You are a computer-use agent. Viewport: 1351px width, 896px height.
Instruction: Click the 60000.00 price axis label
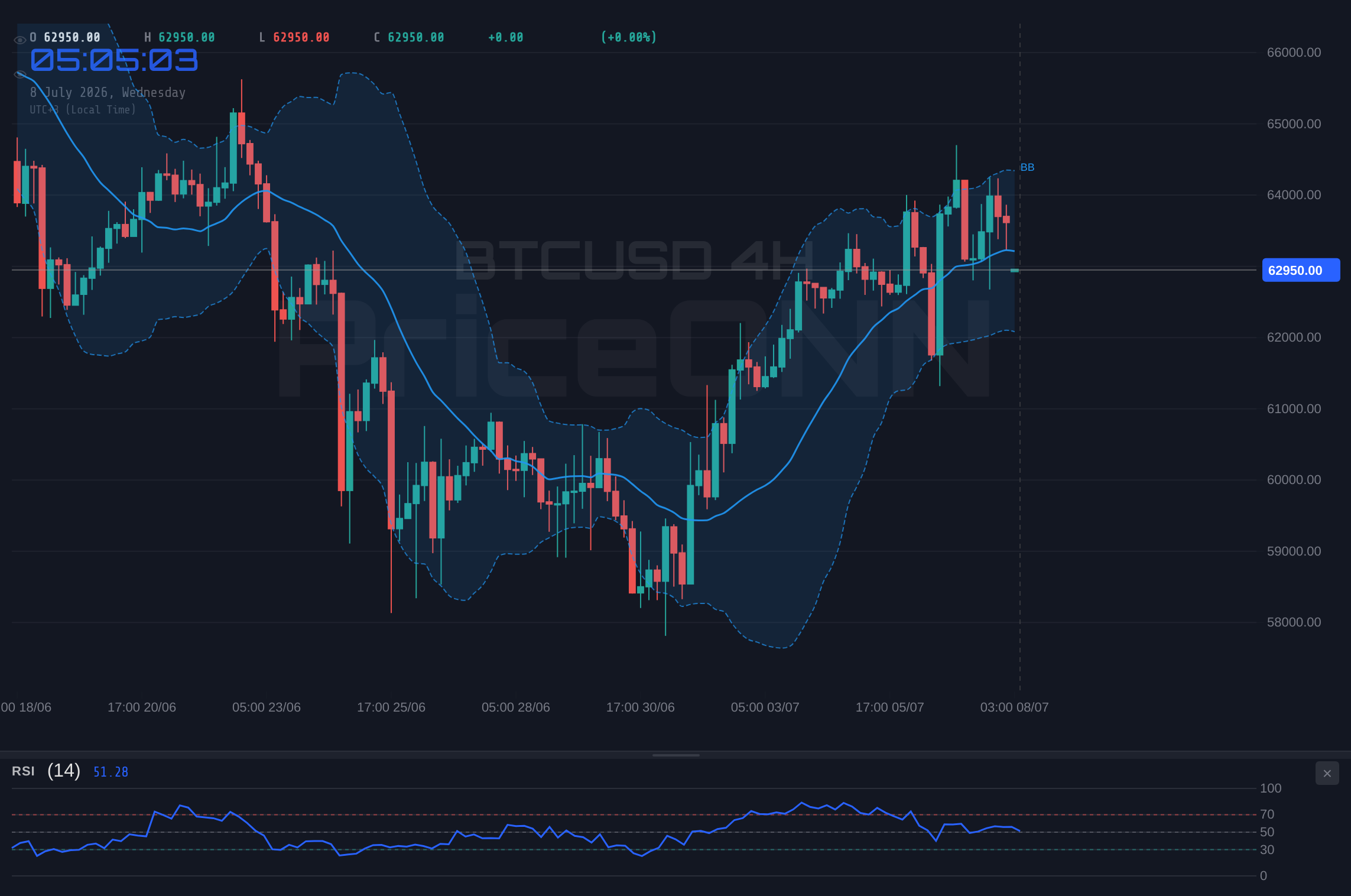point(1294,480)
